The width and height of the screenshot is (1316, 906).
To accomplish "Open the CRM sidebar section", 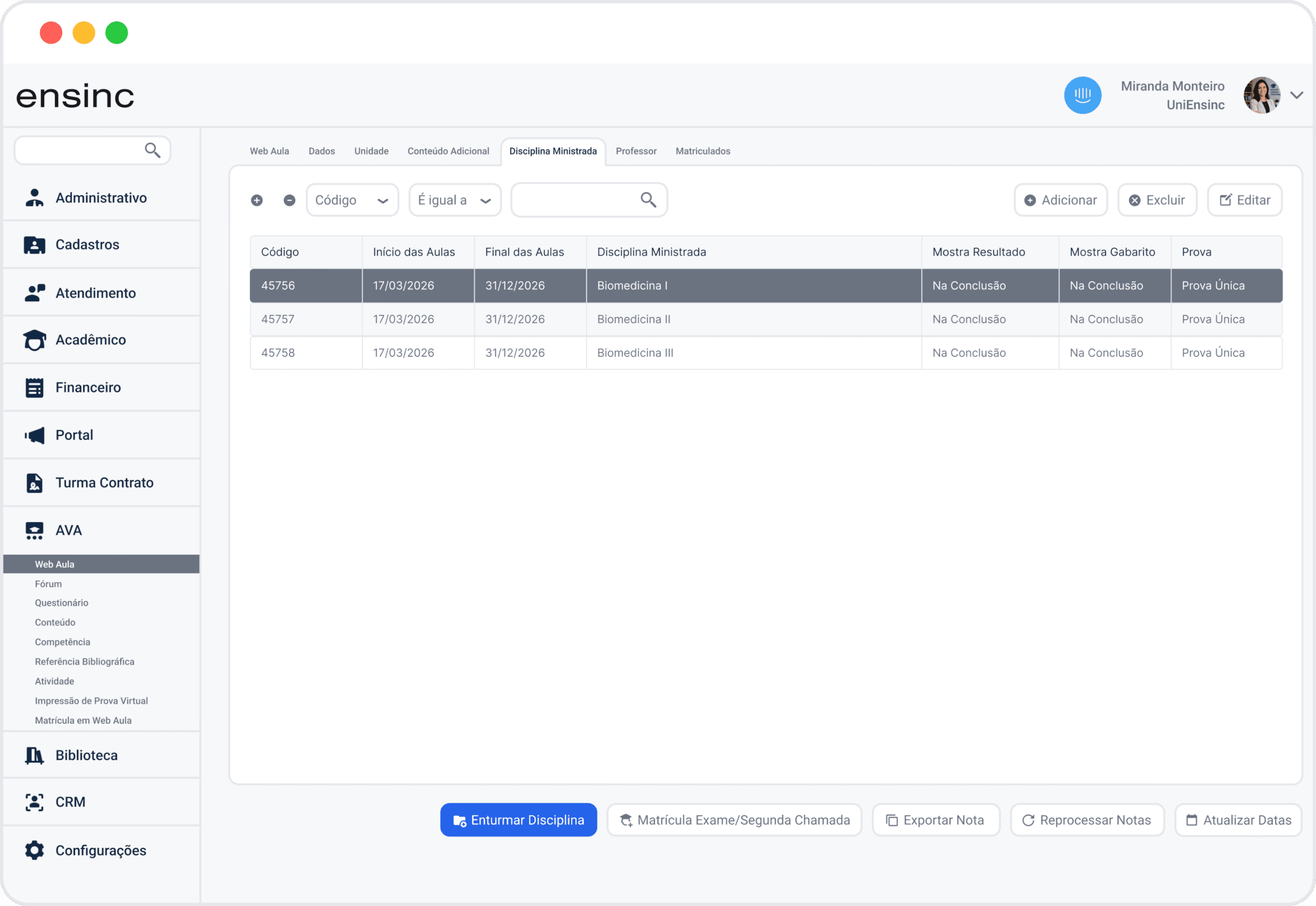I will [101, 802].
